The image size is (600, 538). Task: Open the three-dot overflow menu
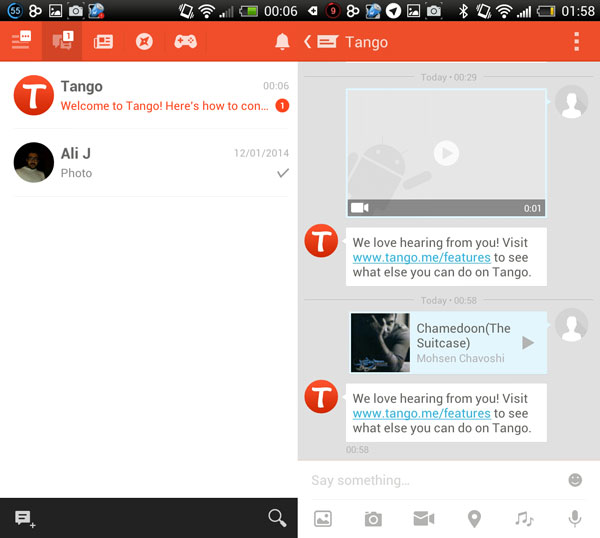click(x=577, y=42)
